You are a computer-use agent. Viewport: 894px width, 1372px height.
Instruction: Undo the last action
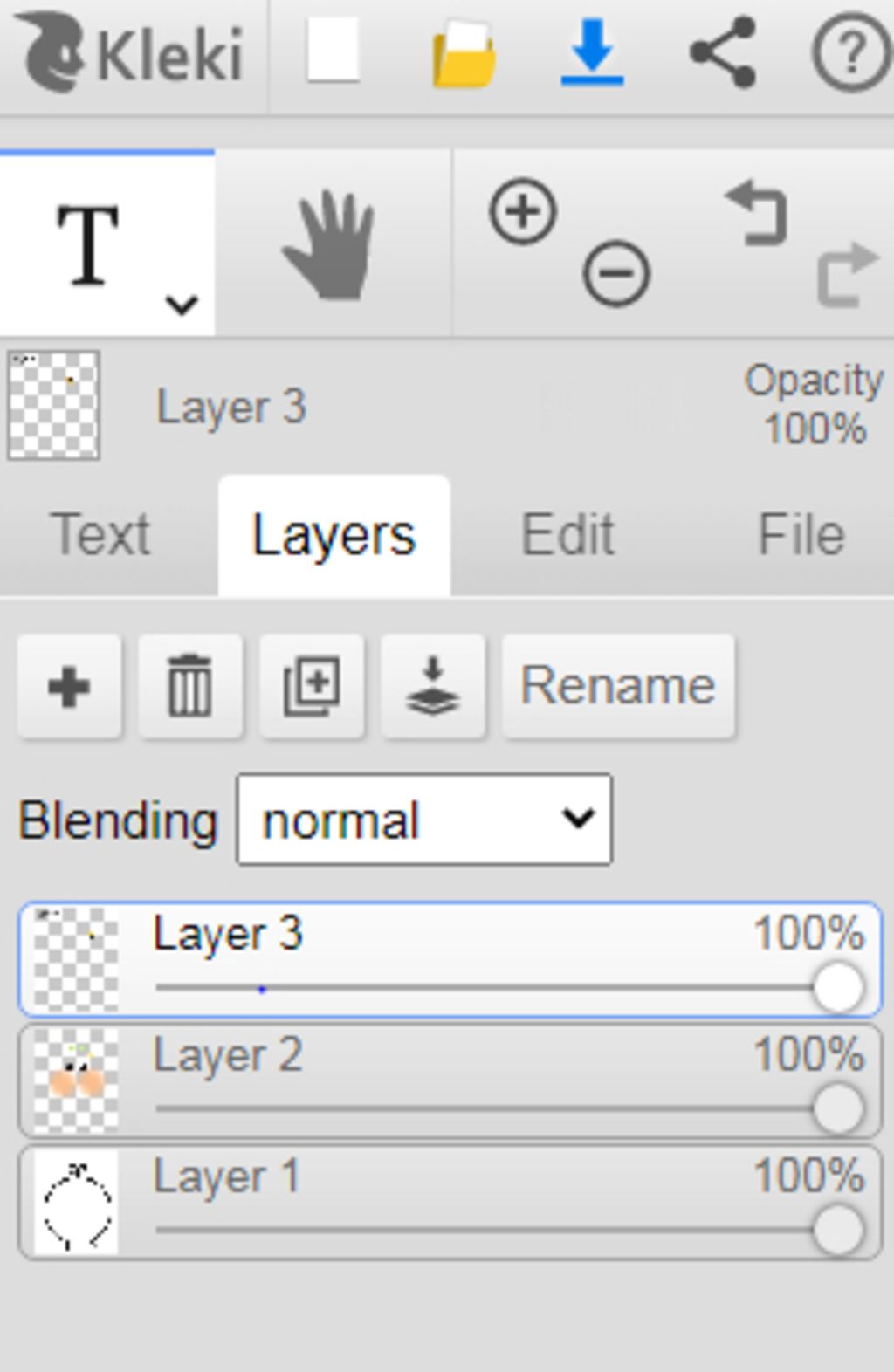pyautogui.click(x=757, y=212)
